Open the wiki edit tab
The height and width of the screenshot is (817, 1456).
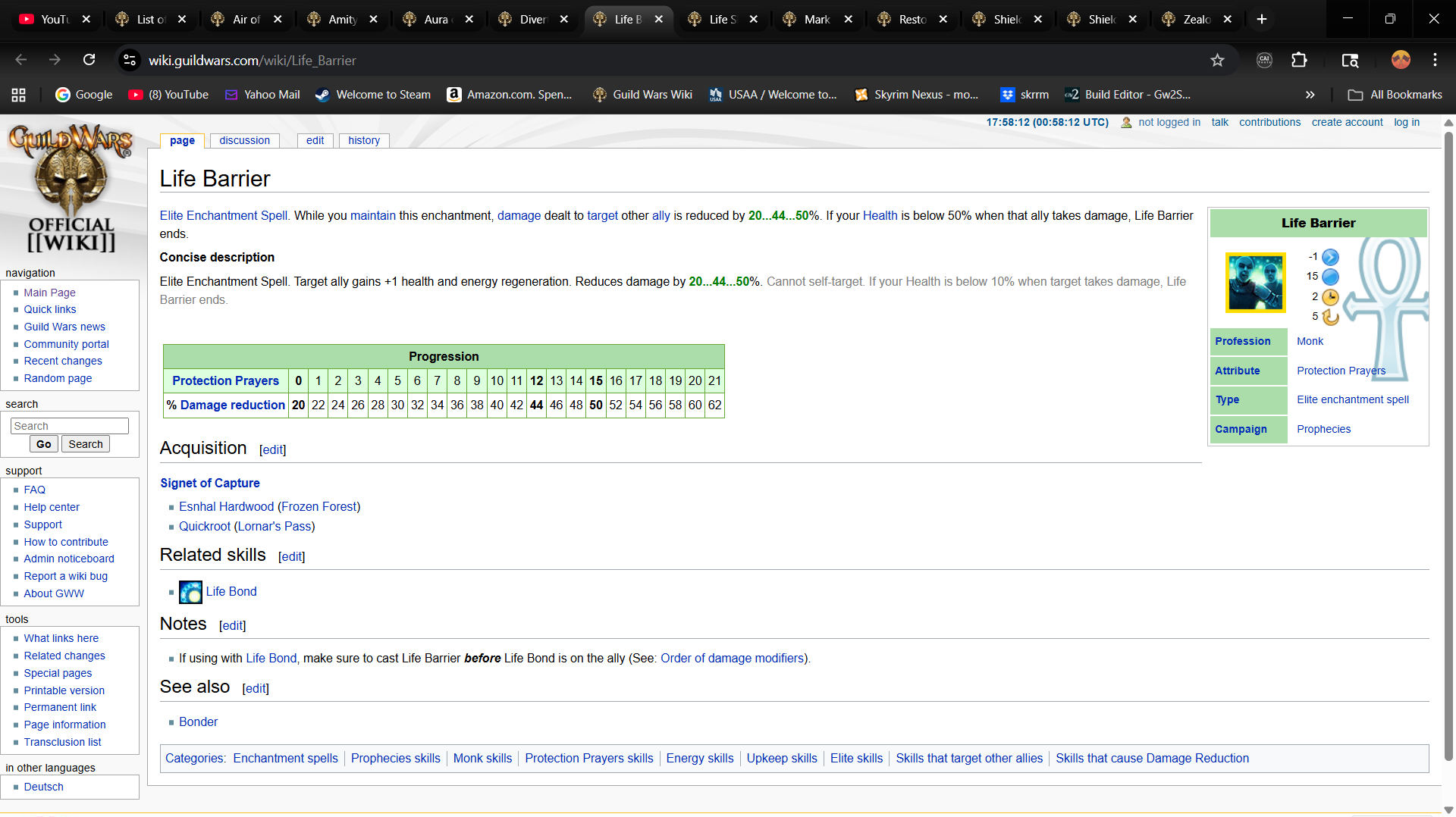click(315, 140)
